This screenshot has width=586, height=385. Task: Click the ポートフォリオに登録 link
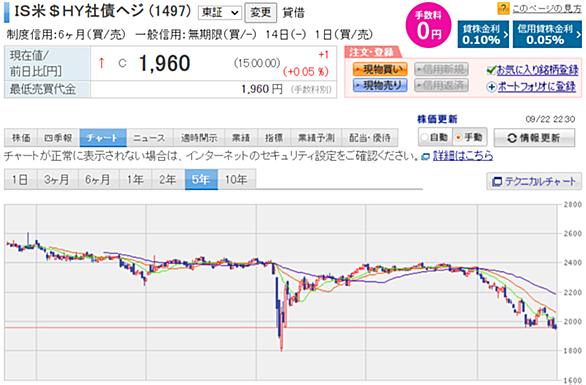pyautogui.click(x=537, y=87)
